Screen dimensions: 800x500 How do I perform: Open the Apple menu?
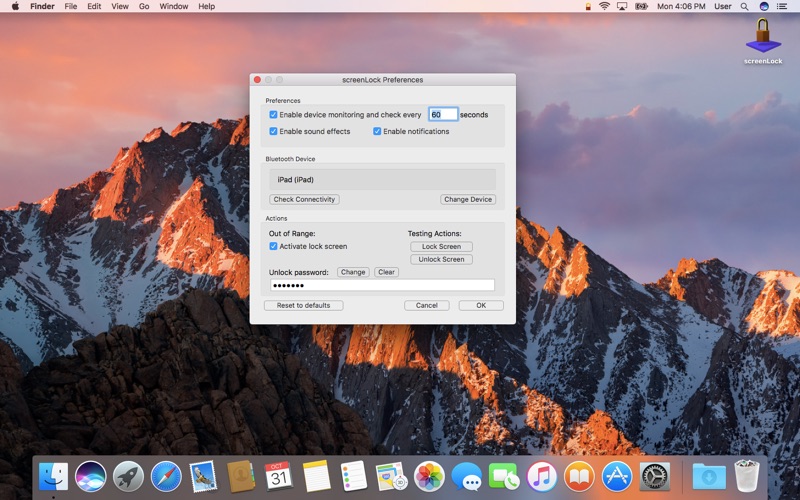coord(15,6)
